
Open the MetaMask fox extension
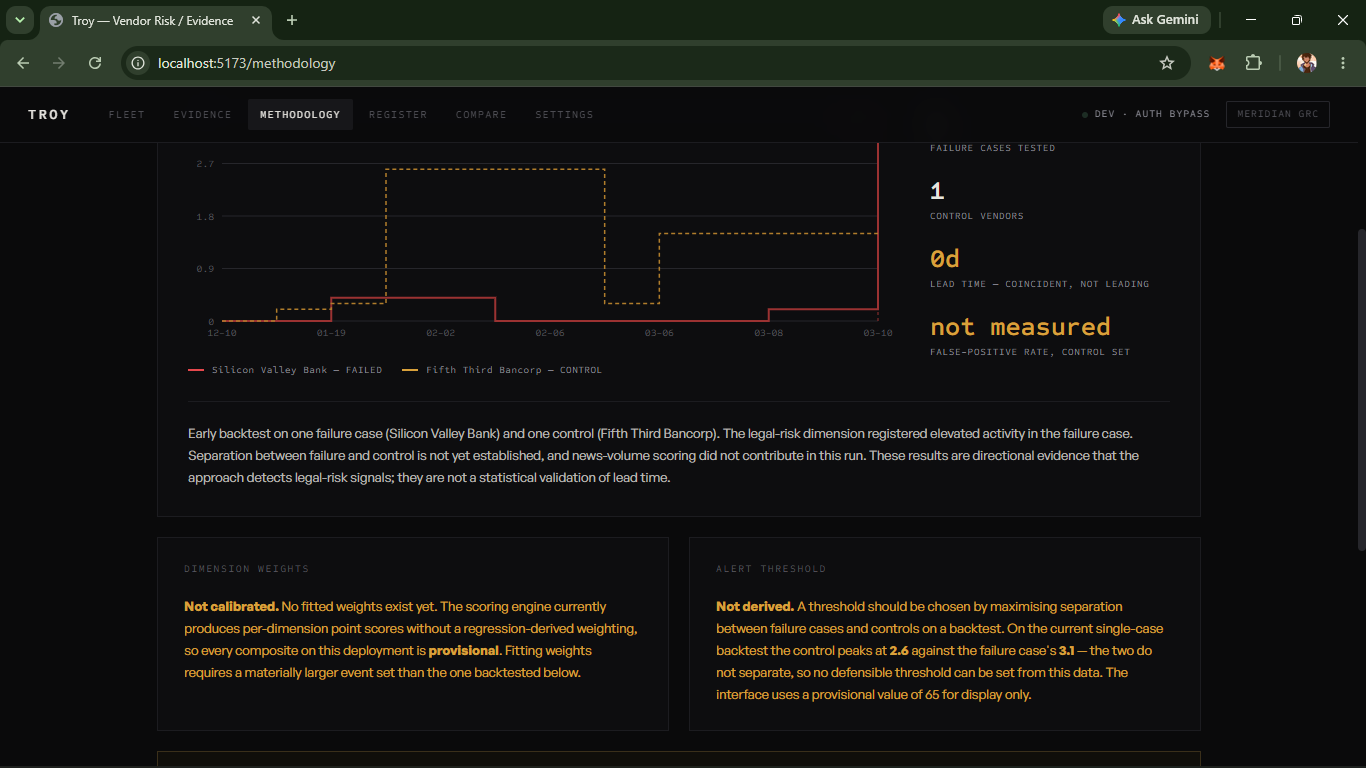1217,63
